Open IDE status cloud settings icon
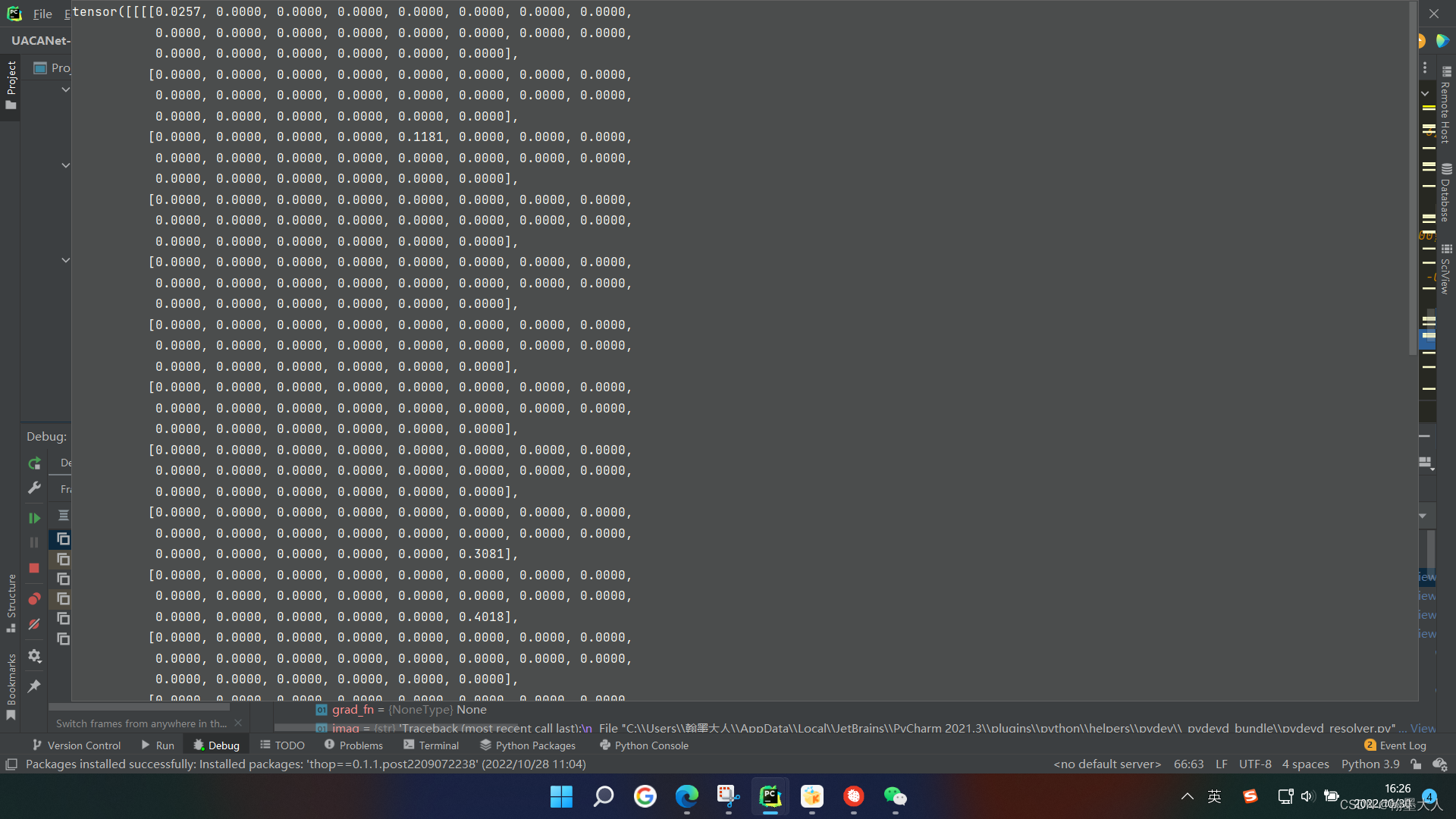1456x819 pixels. point(1439,764)
